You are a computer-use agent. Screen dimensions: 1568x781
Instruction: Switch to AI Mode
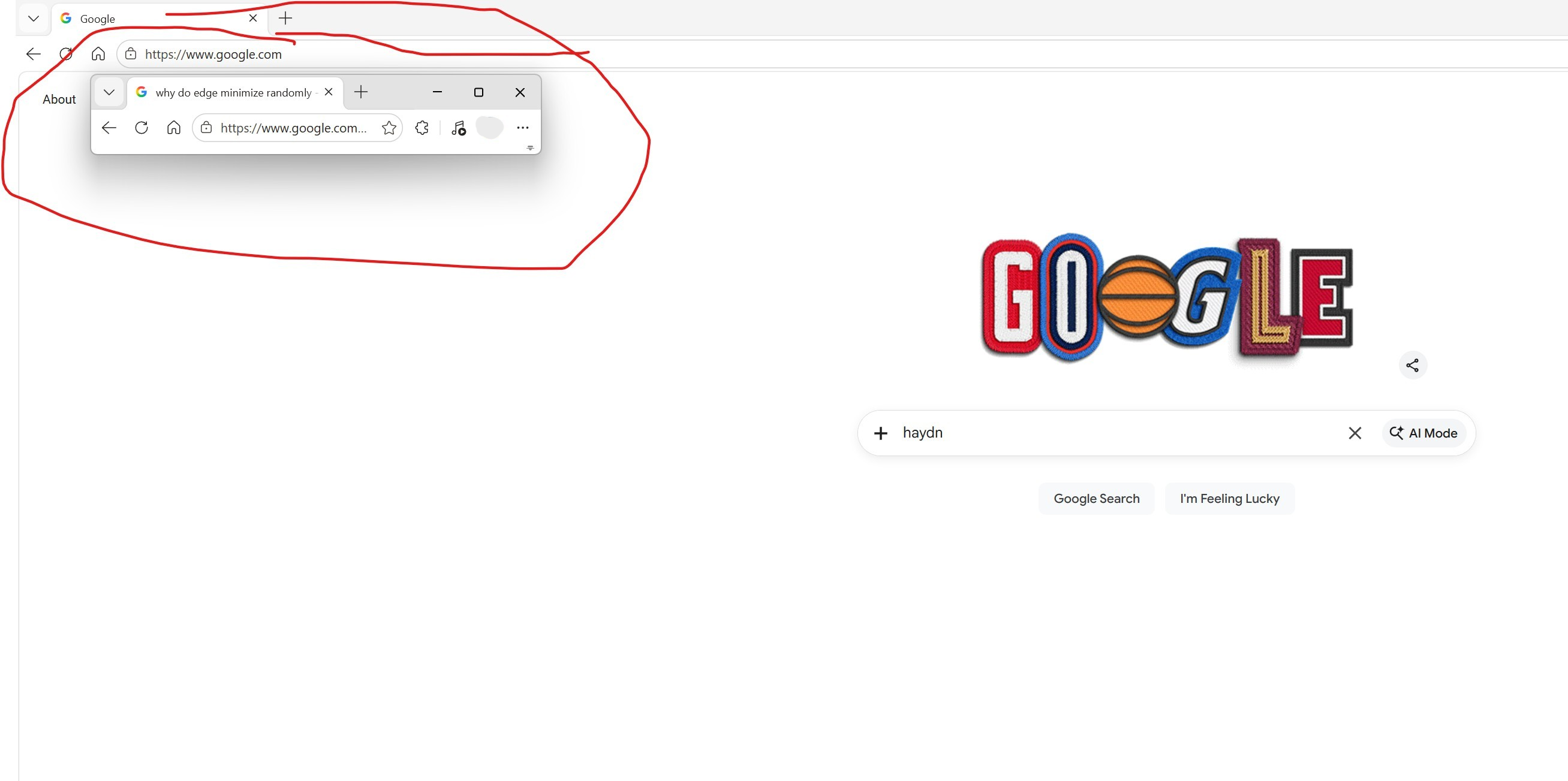(1423, 433)
